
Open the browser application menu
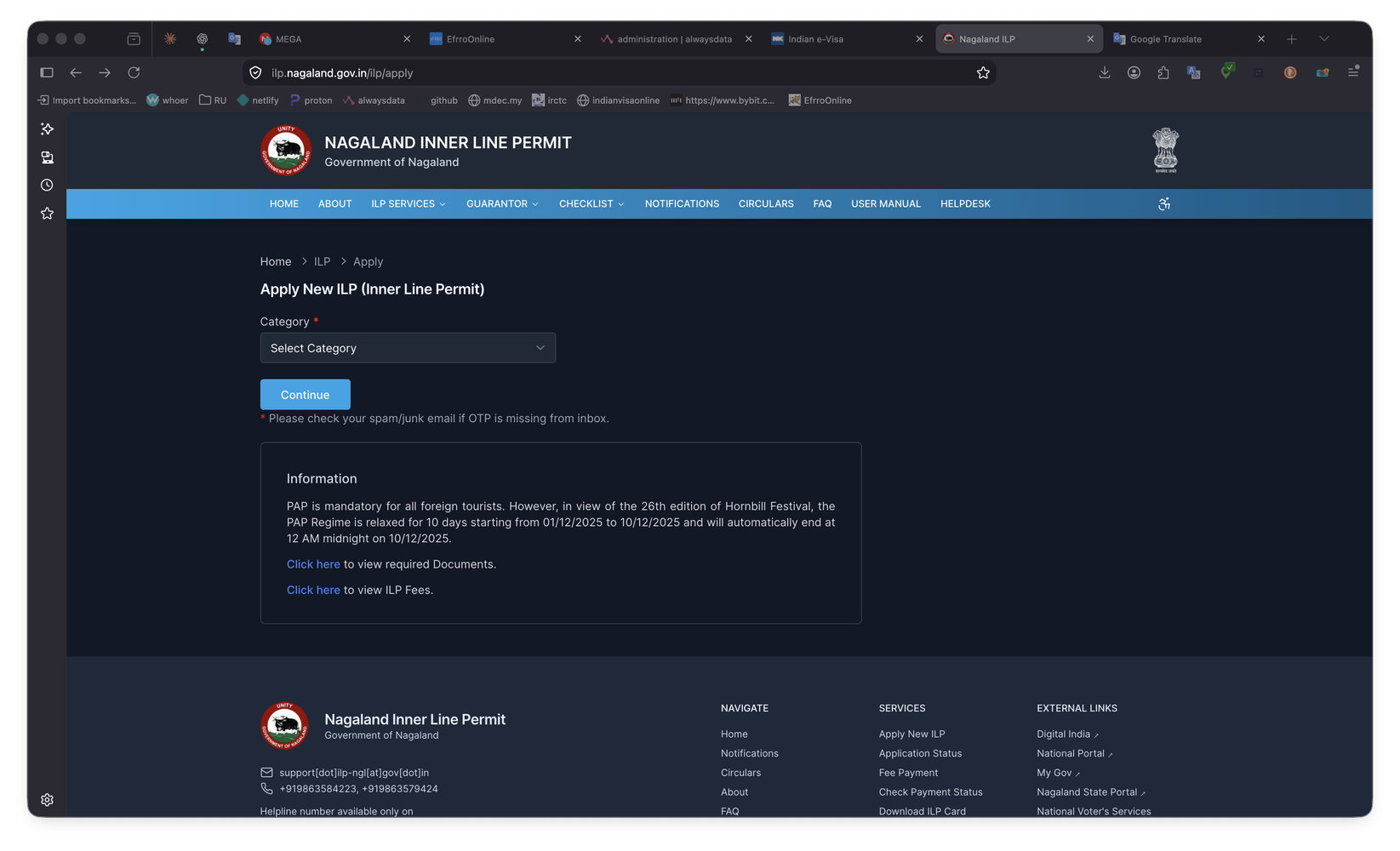(1353, 73)
